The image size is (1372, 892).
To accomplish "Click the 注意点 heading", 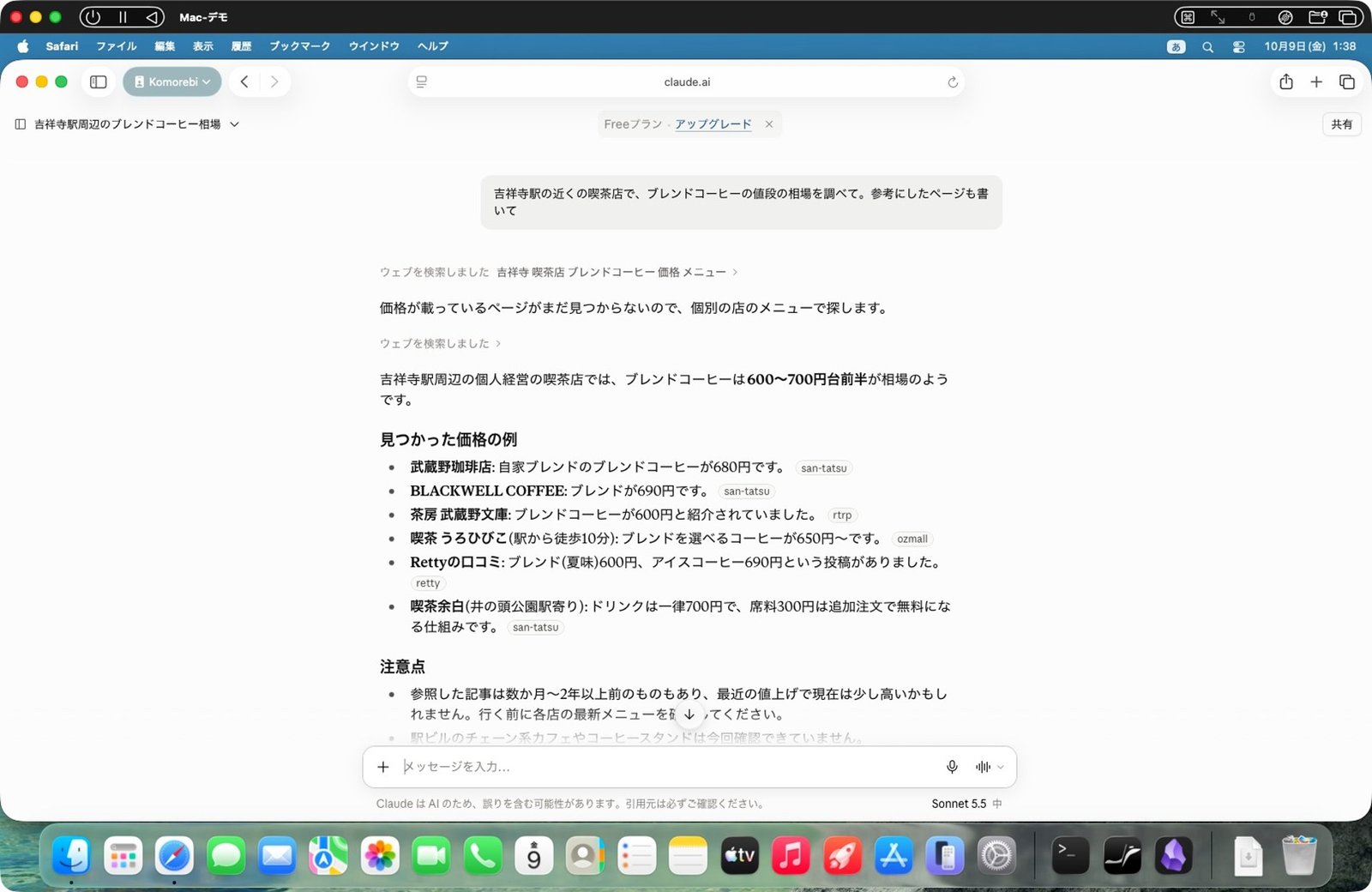I will point(402,666).
